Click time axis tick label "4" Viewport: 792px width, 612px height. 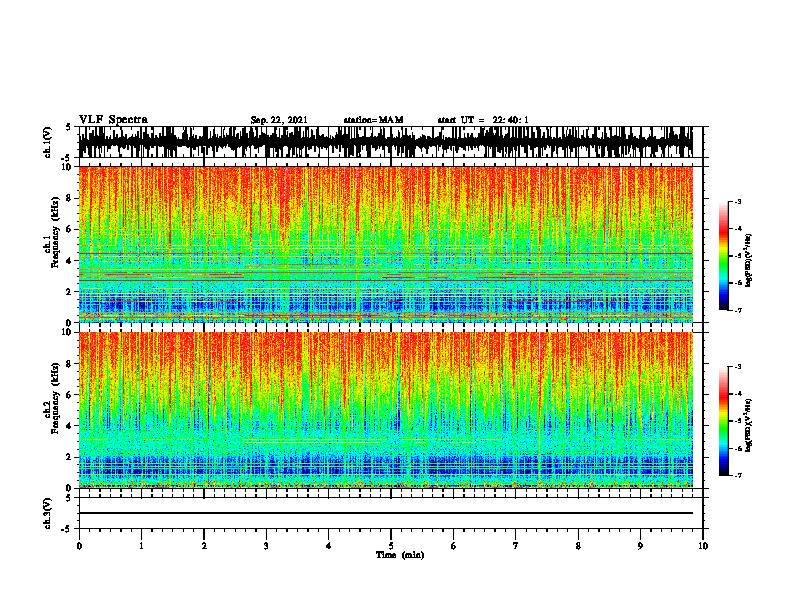328,546
